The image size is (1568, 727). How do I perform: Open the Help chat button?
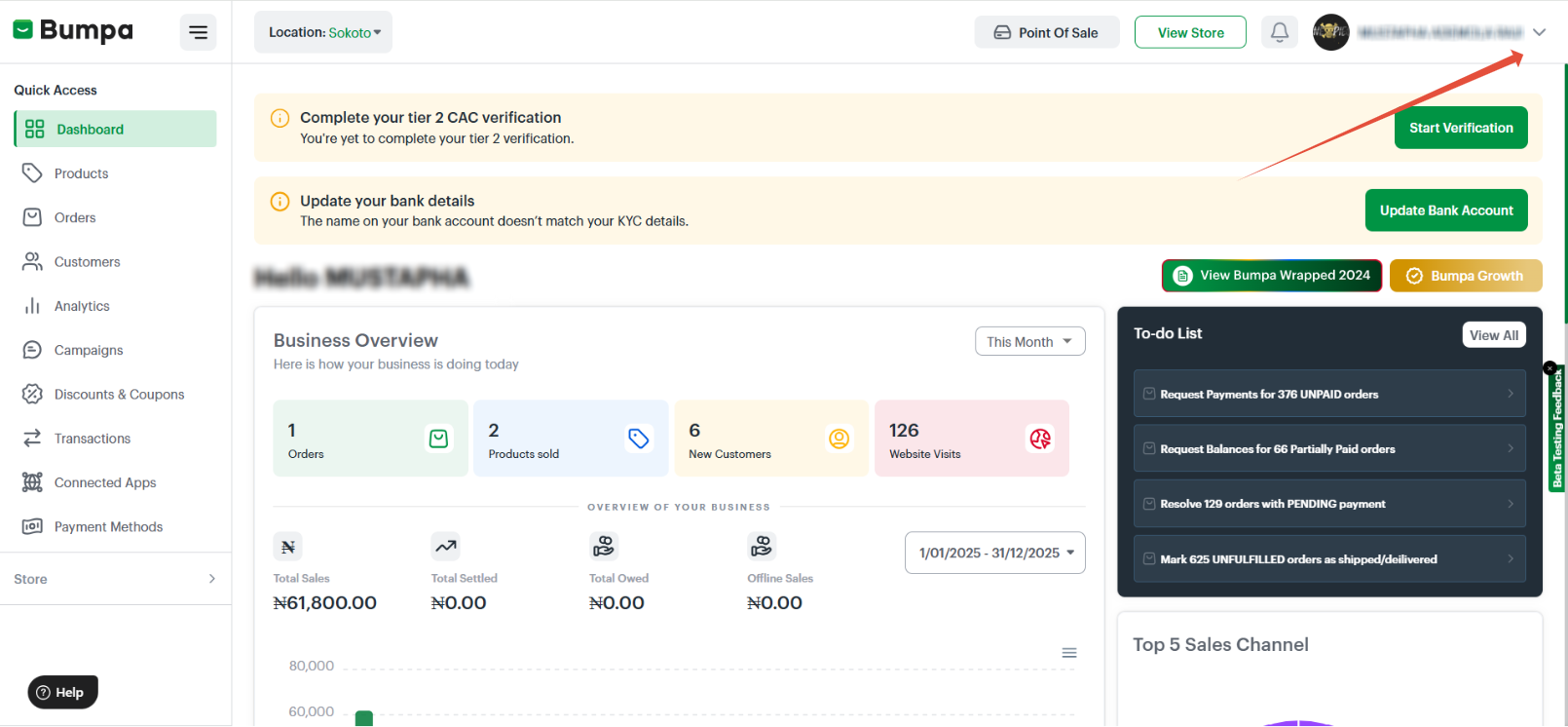(x=63, y=692)
